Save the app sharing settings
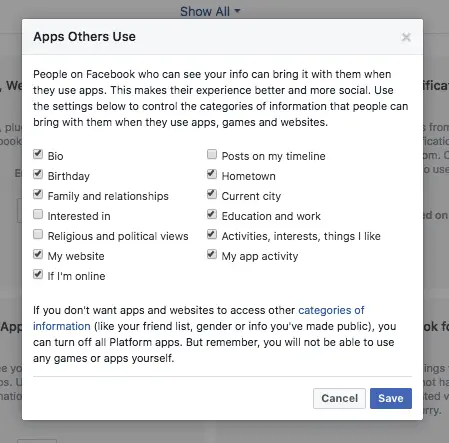This screenshot has height=443, width=449. 391,398
